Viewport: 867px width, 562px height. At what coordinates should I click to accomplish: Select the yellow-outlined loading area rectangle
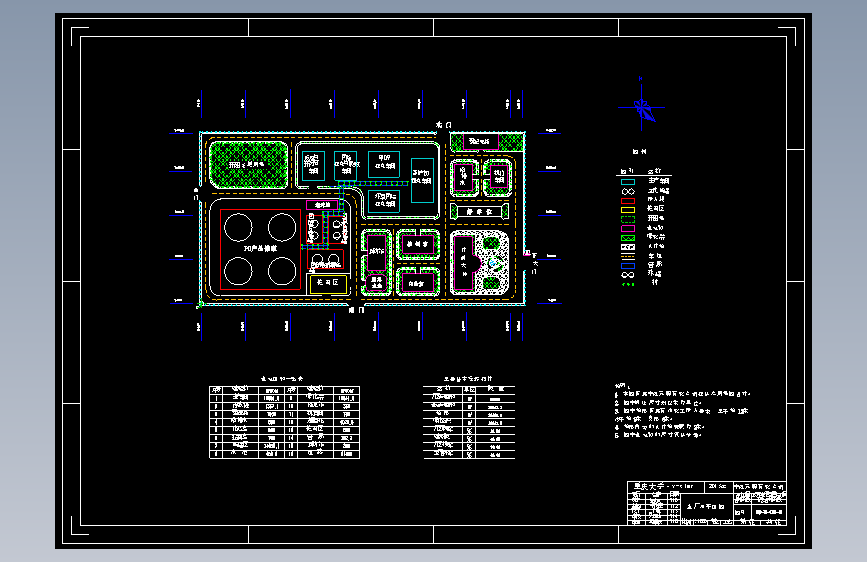(x=328, y=284)
